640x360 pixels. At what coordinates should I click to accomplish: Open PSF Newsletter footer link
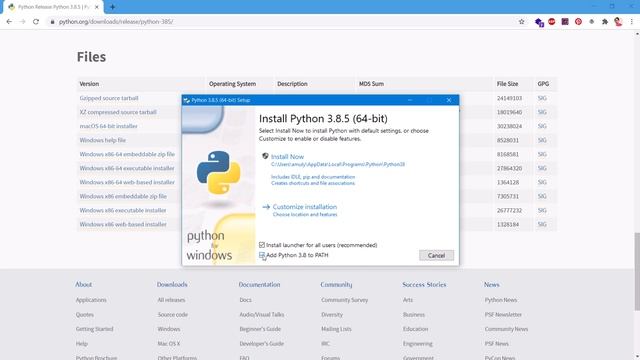pyautogui.click(x=503, y=315)
